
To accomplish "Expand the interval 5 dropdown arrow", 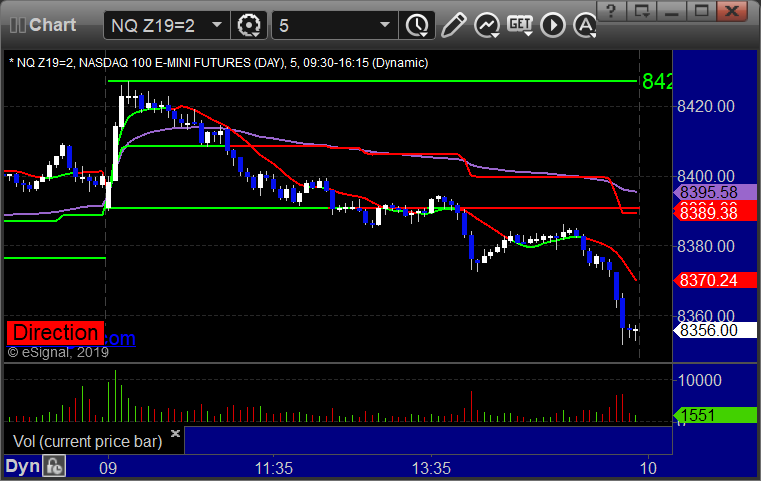I will (x=385, y=25).
